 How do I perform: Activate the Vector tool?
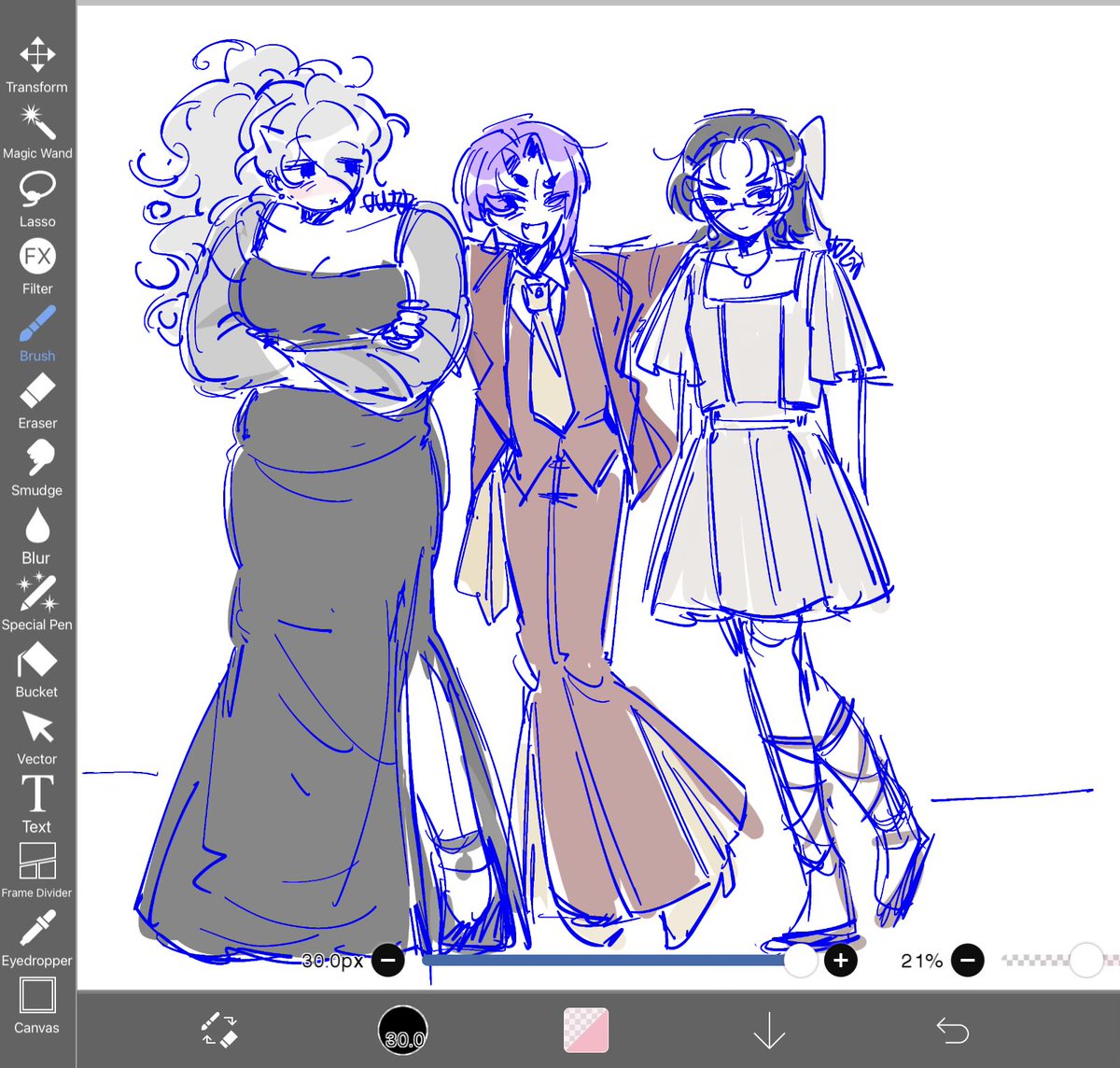coord(37,738)
